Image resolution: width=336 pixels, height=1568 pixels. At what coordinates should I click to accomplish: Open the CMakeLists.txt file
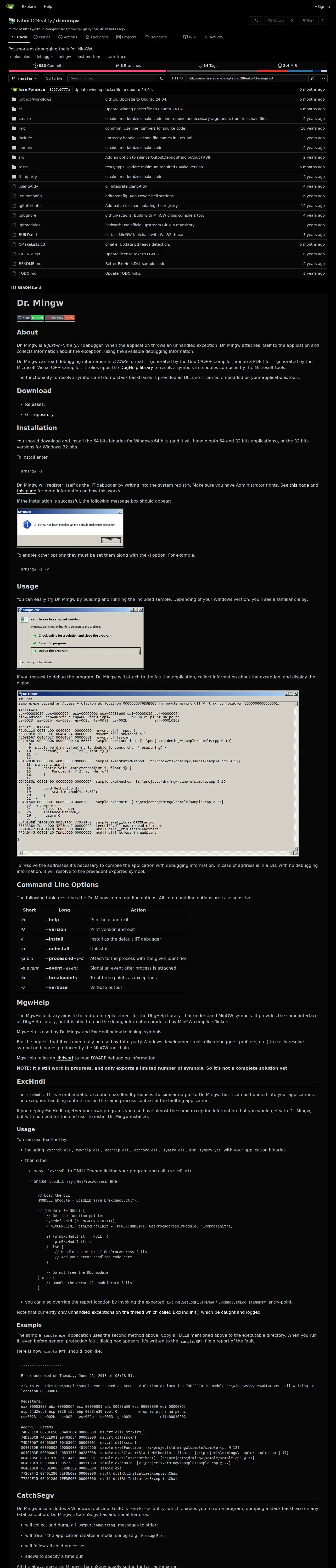coord(32,245)
